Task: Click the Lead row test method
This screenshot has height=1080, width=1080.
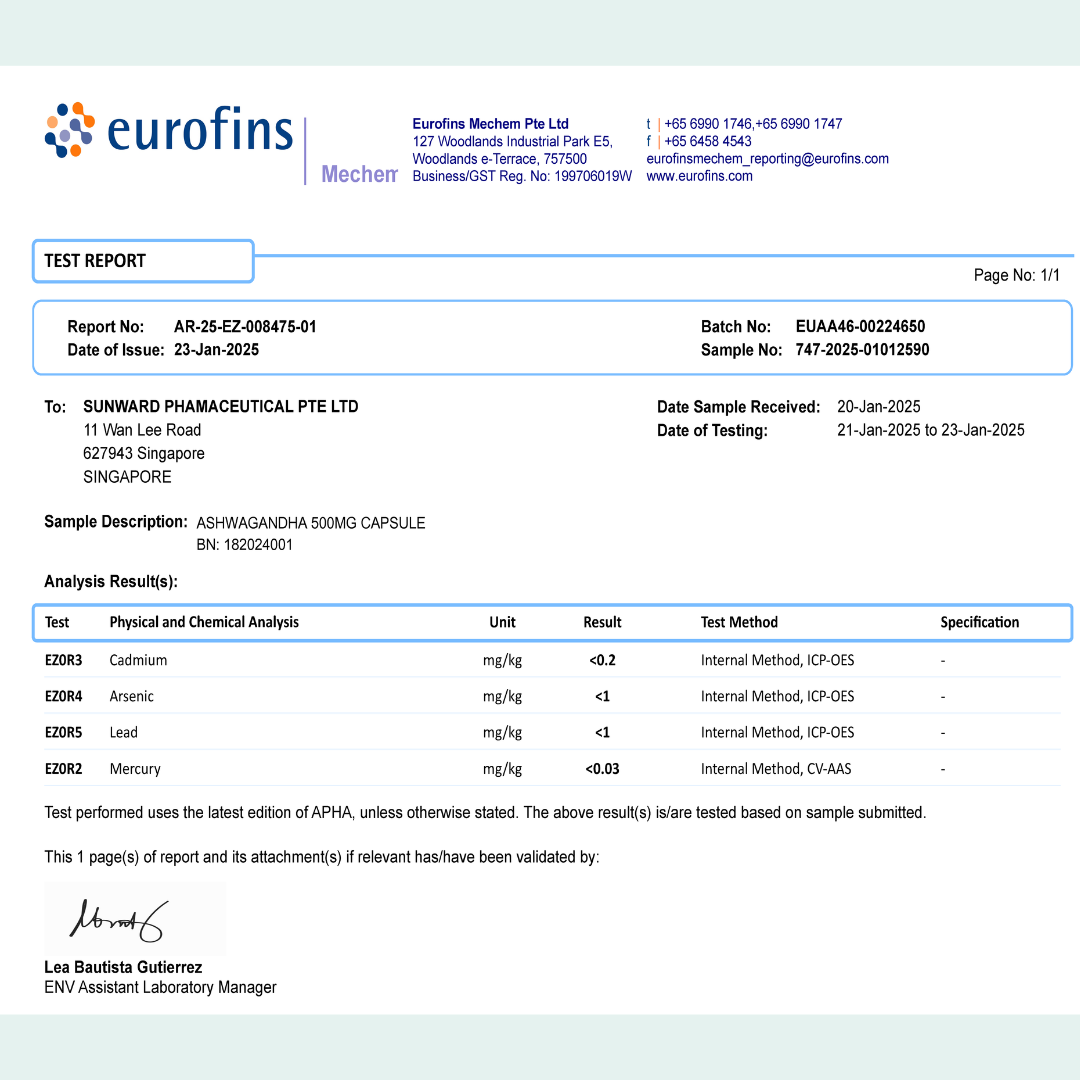Action: pyautogui.click(x=777, y=732)
